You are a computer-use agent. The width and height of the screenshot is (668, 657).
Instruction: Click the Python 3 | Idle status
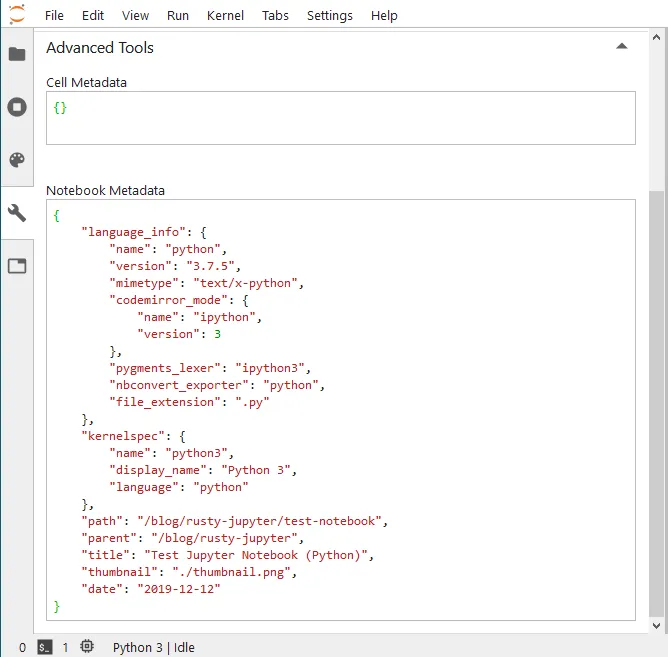pos(153,647)
